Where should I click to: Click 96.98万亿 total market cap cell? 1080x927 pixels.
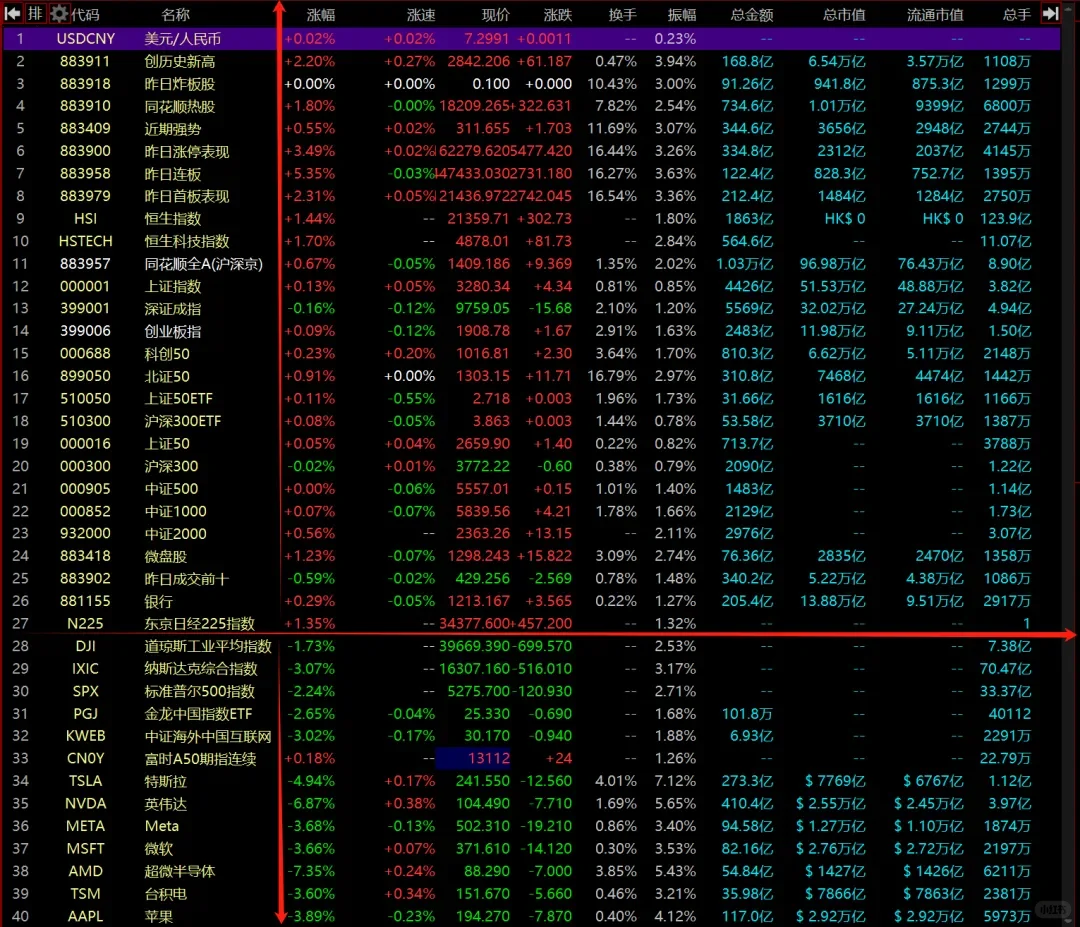click(832, 264)
